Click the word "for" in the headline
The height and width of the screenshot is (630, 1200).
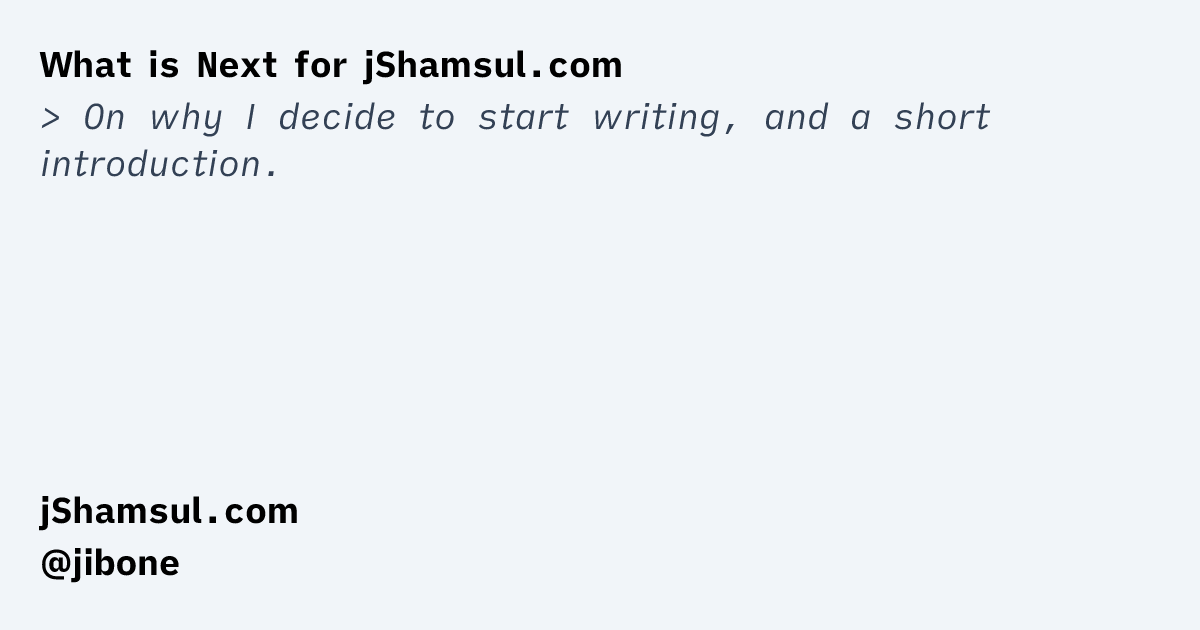(320, 66)
